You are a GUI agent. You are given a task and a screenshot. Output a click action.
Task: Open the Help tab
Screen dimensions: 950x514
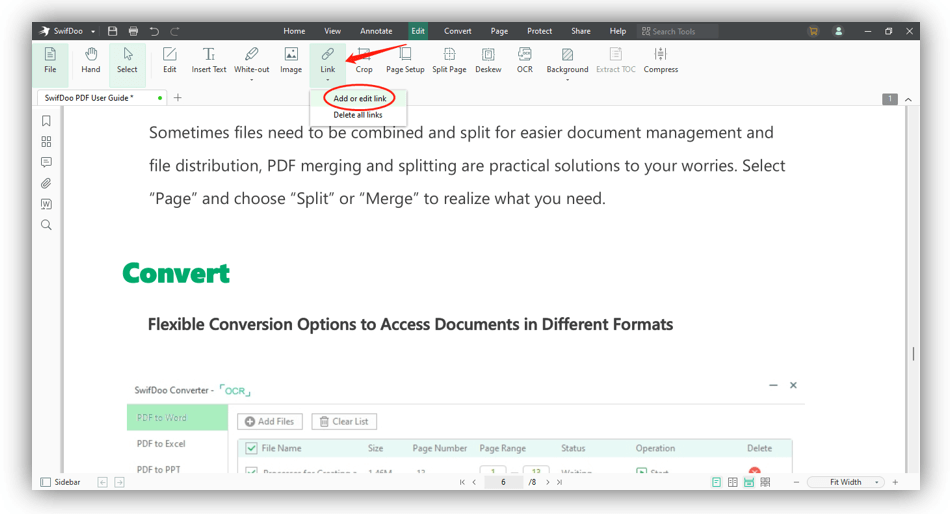[x=618, y=31]
